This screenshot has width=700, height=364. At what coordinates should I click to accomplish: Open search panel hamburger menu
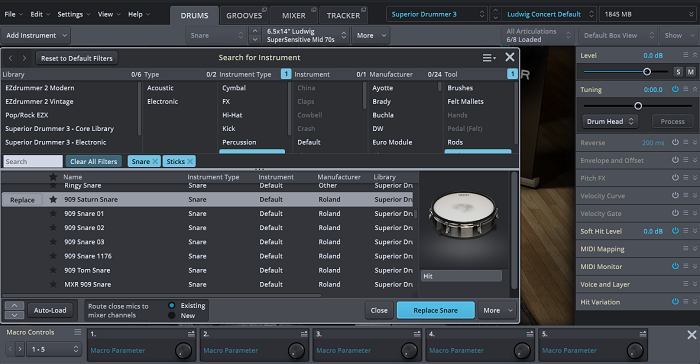tap(489, 58)
